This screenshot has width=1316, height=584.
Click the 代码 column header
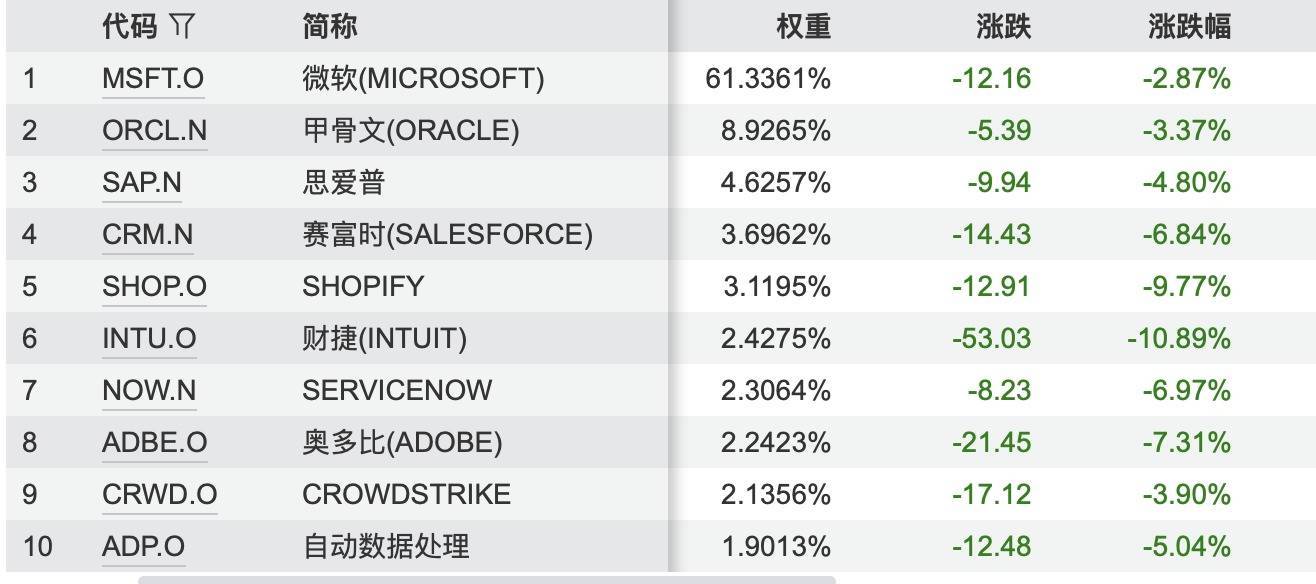coord(130,27)
